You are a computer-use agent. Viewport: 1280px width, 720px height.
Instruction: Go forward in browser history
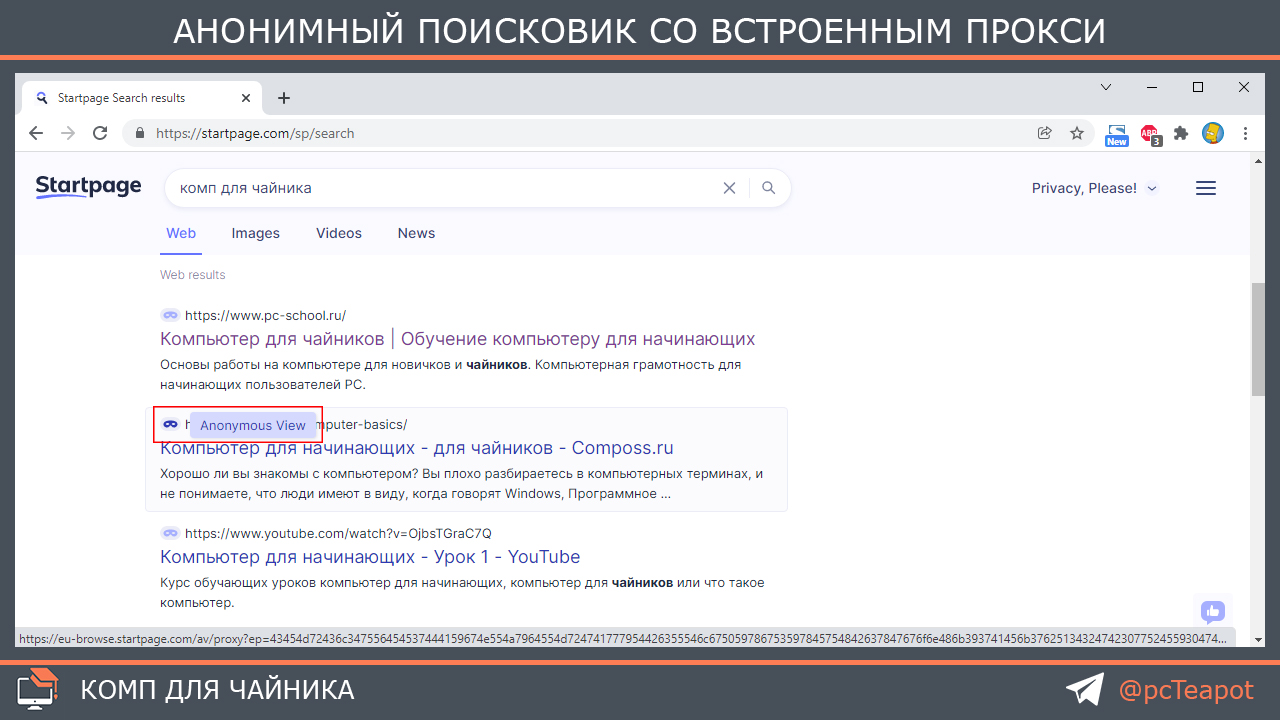(68, 133)
